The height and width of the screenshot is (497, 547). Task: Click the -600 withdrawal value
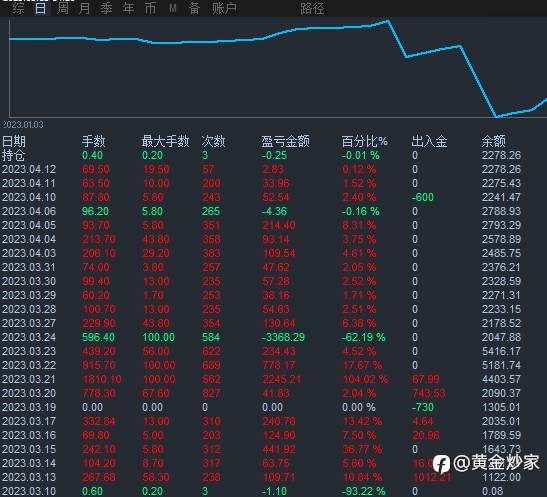coord(423,197)
